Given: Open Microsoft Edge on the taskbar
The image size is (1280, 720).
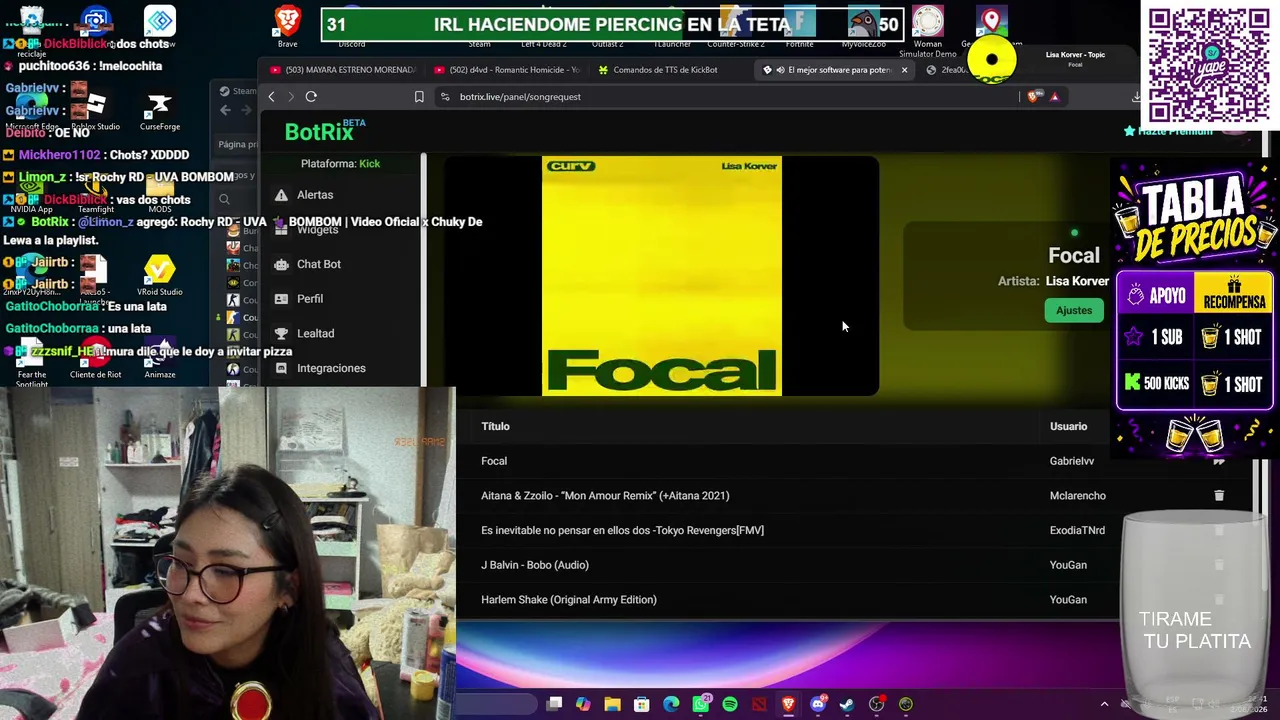Looking at the screenshot, I should [x=671, y=704].
